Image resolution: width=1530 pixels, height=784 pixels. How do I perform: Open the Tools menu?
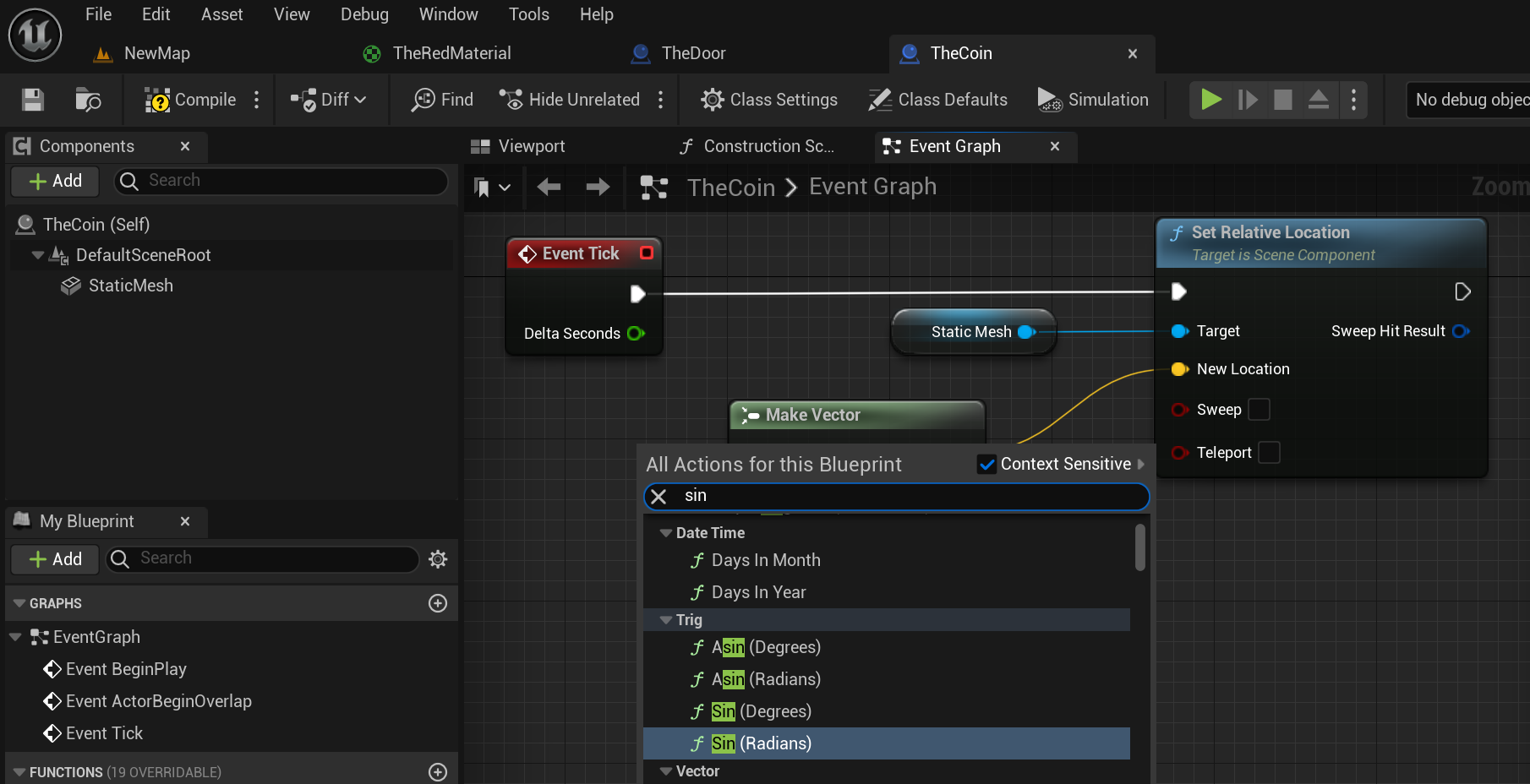(x=529, y=14)
